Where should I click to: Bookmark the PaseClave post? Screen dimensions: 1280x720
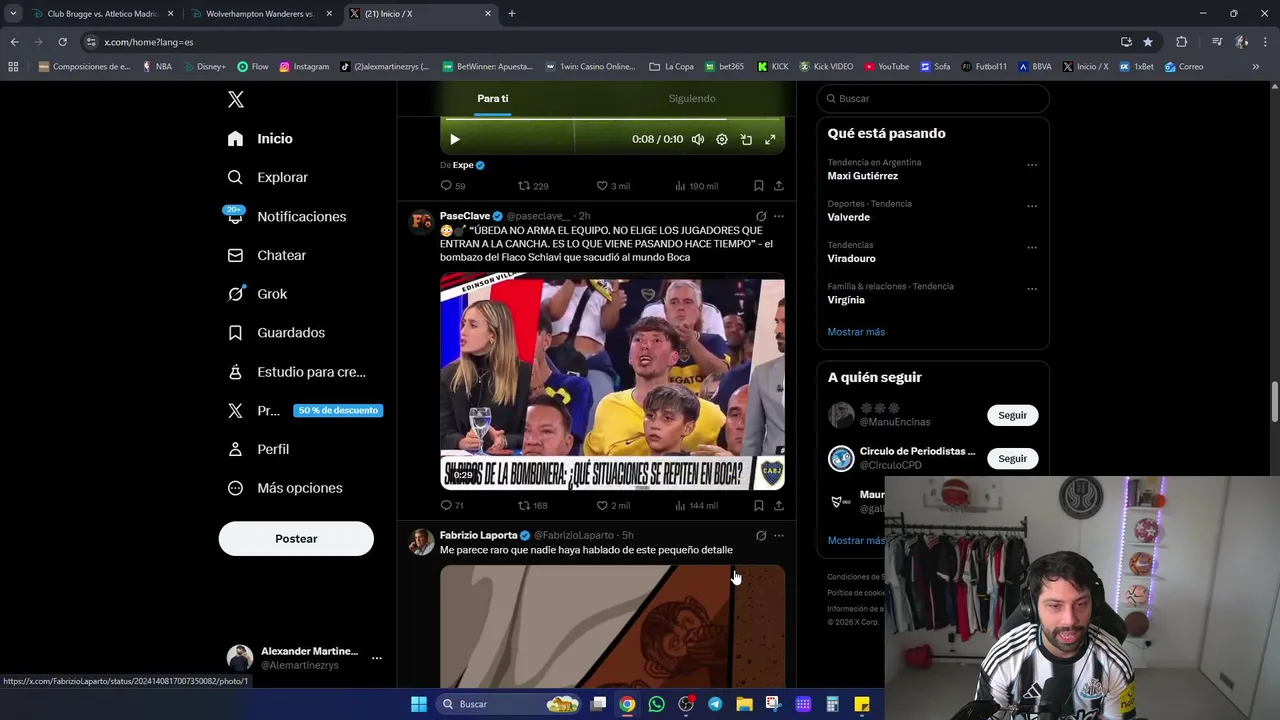click(759, 506)
